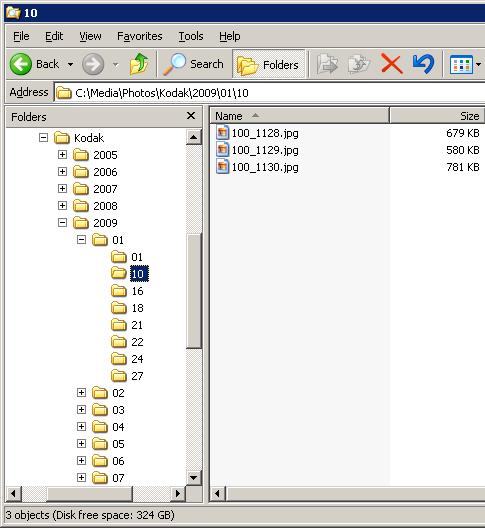Click the folder tree scroll up arrow

(194, 137)
